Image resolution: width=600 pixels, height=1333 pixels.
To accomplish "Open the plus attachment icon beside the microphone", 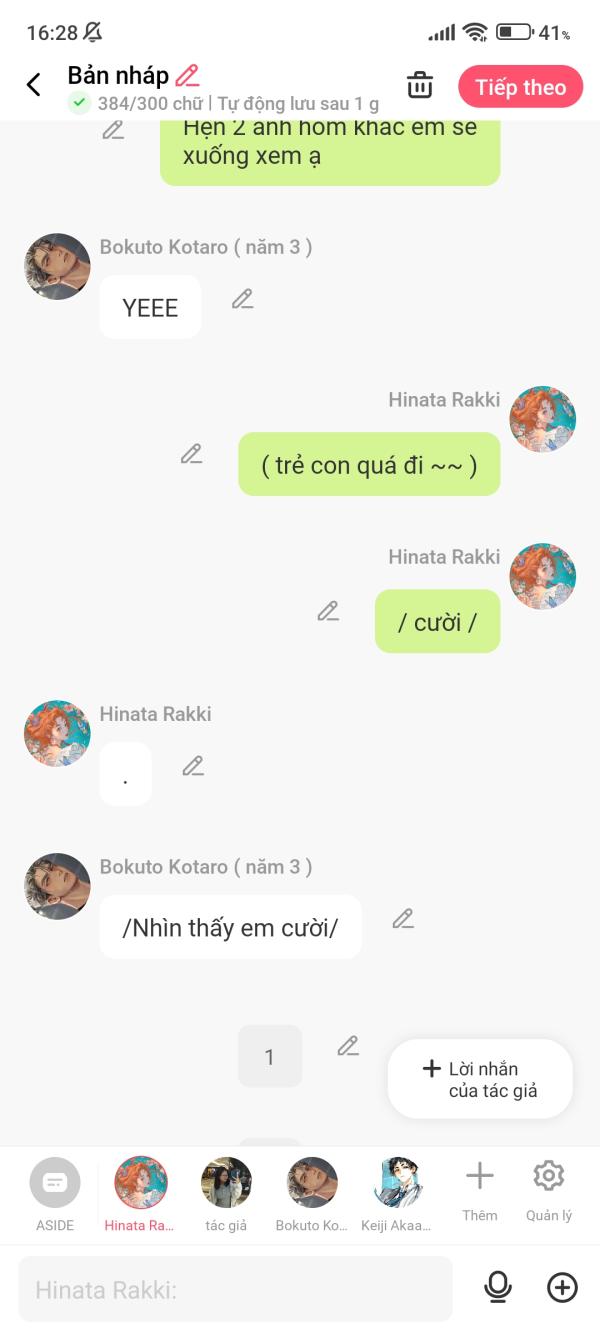I will 563,1288.
